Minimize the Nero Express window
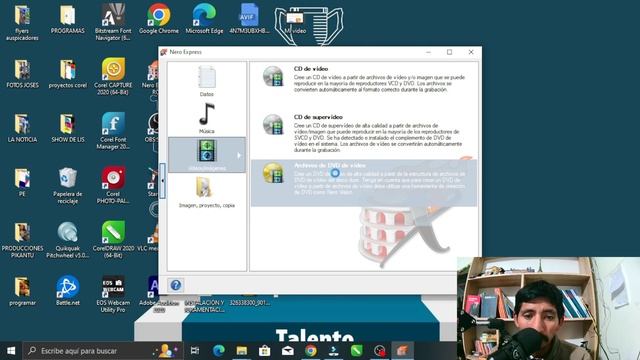The height and width of the screenshot is (360, 640). (x=428, y=52)
